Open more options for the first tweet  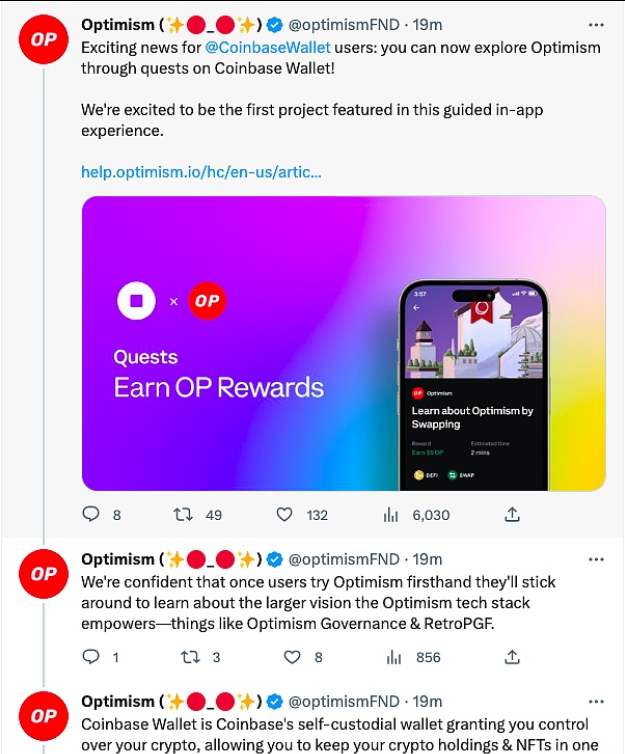click(596, 24)
